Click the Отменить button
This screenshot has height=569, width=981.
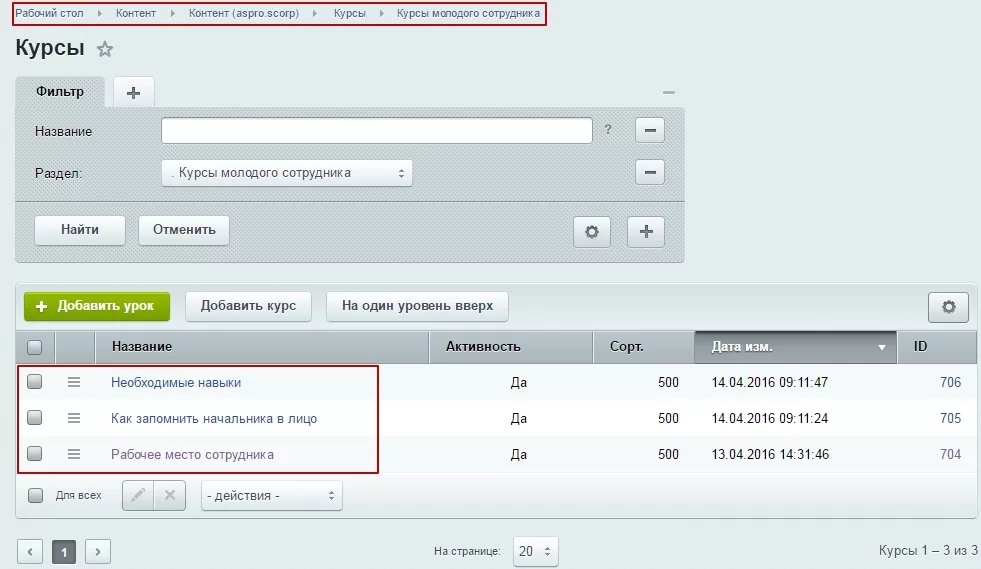[184, 230]
